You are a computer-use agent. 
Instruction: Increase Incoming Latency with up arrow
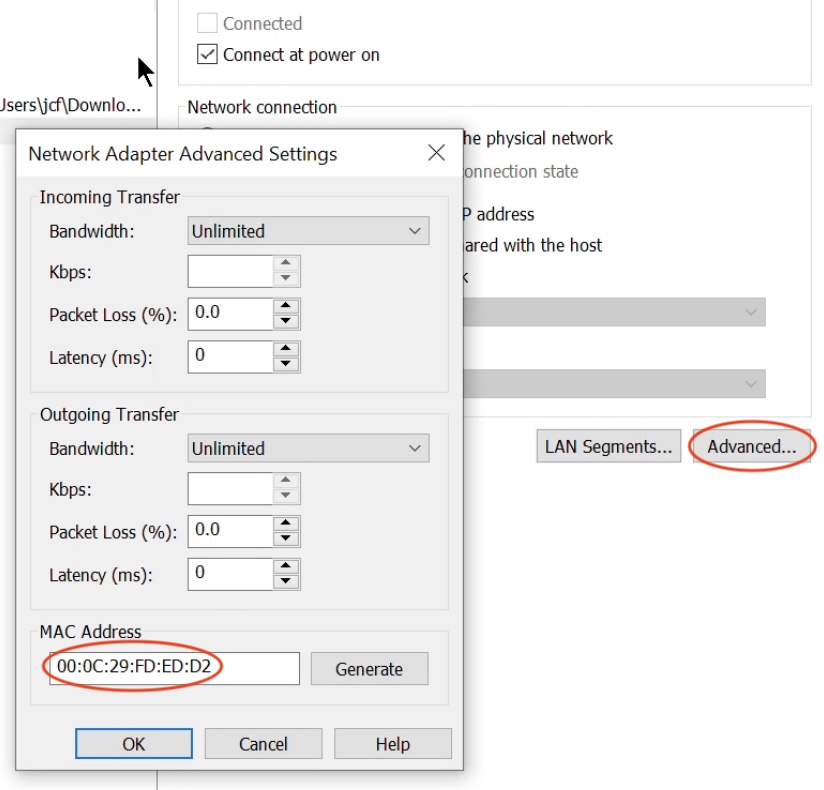[x=287, y=349]
